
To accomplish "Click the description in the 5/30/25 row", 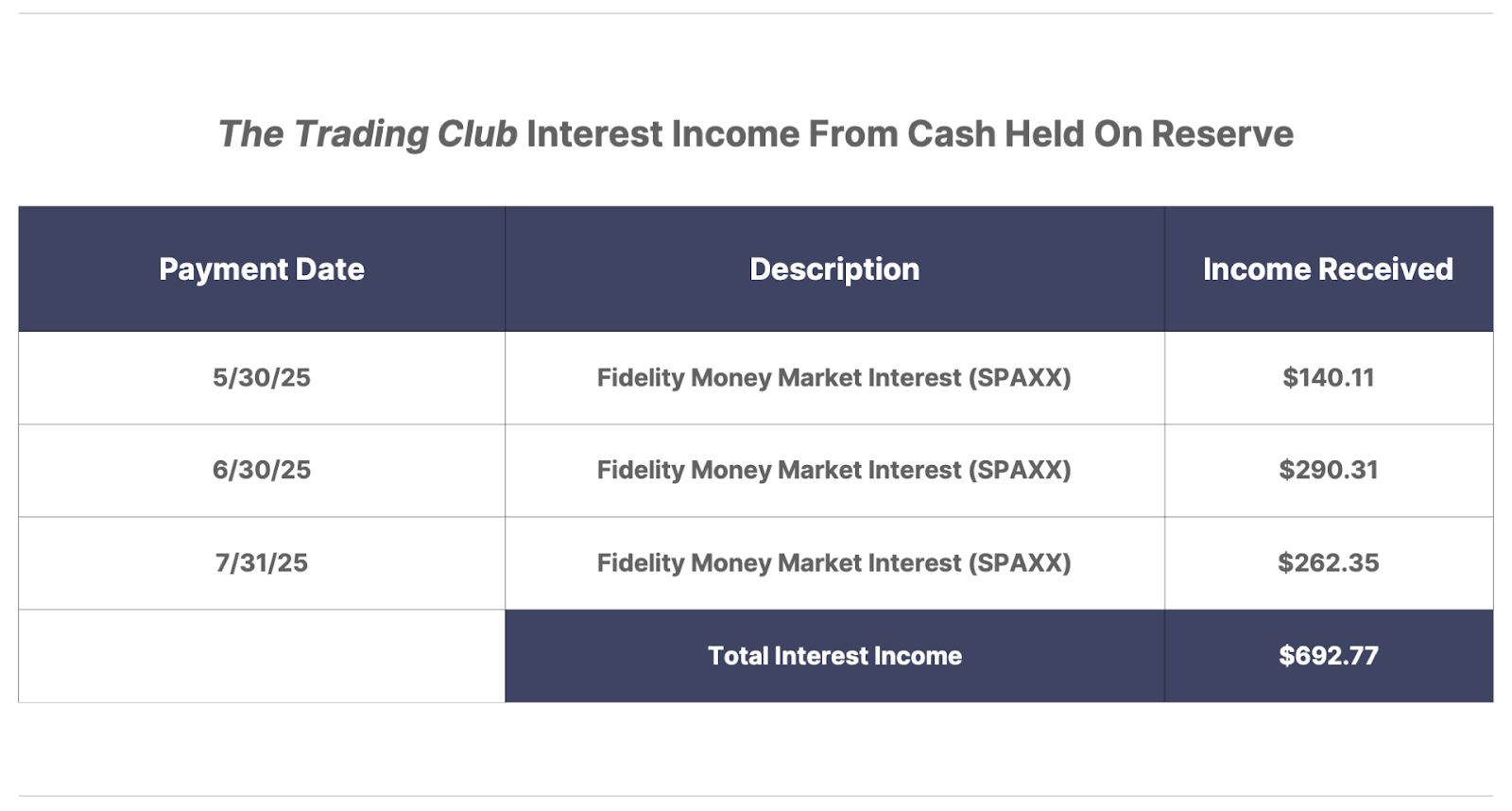I will click(834, 378).
